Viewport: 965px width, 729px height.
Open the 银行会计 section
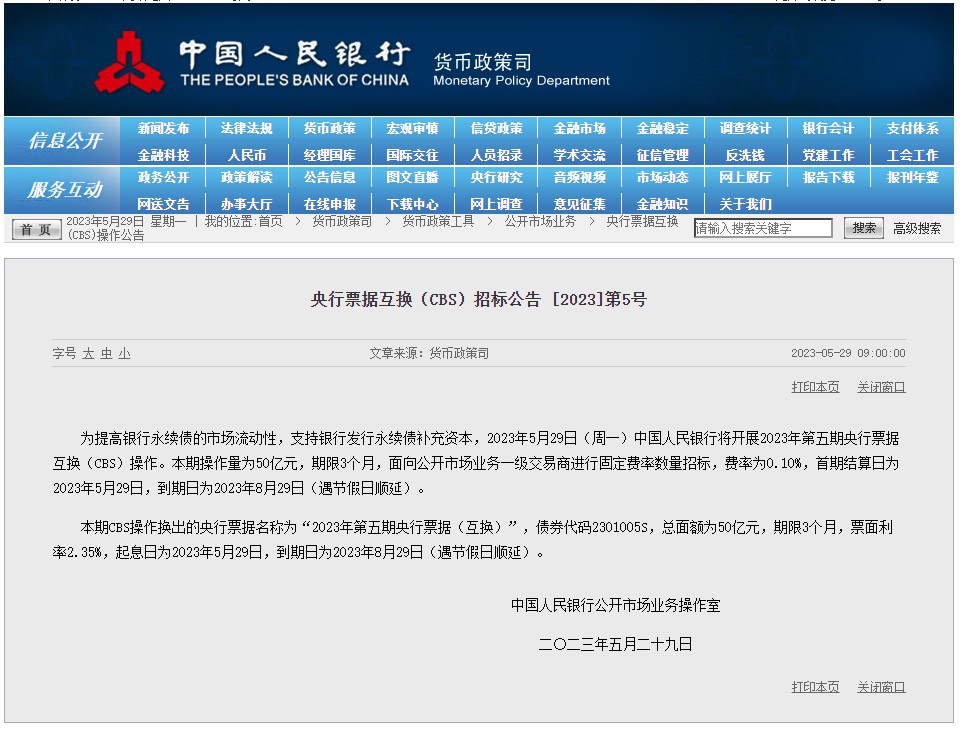click(x=828, y=129)
